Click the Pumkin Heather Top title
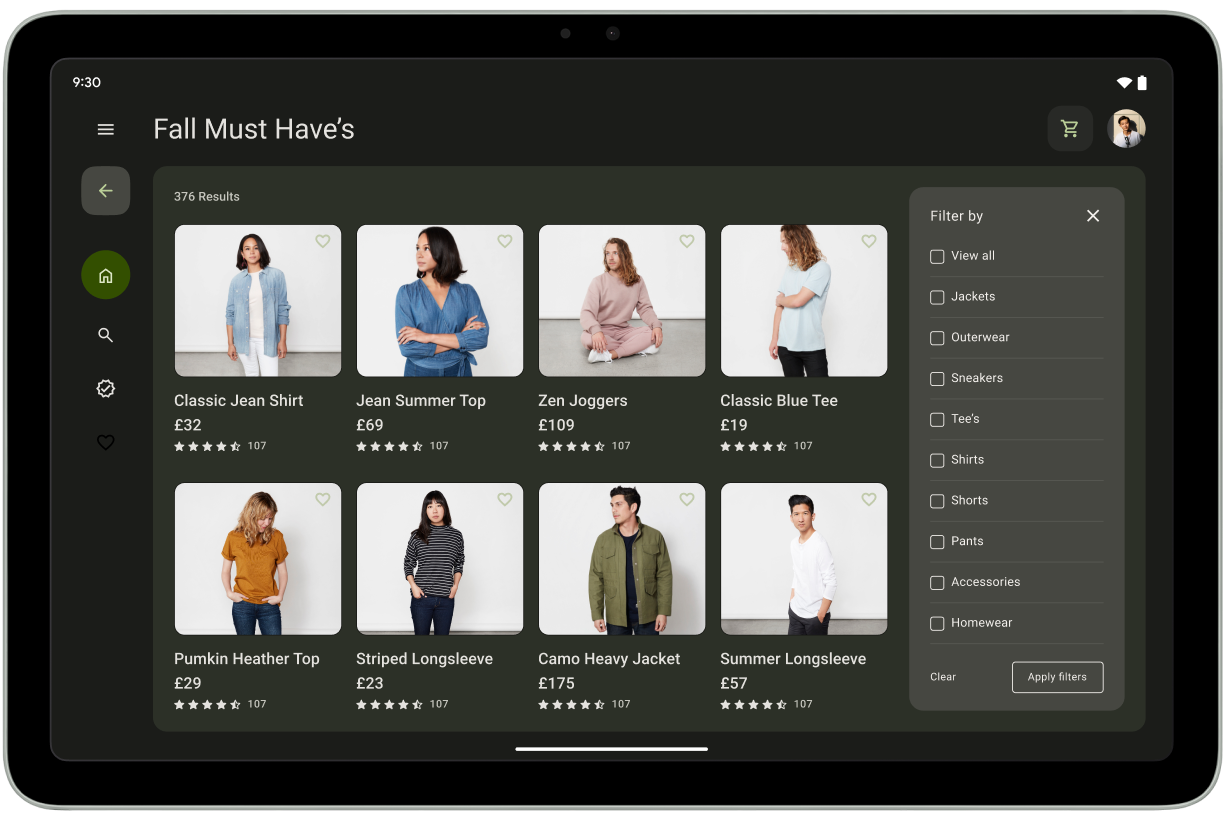Image resolution: width=1224 pixels, height=819 pixels. pyautogui.click(x=247, y=659)
